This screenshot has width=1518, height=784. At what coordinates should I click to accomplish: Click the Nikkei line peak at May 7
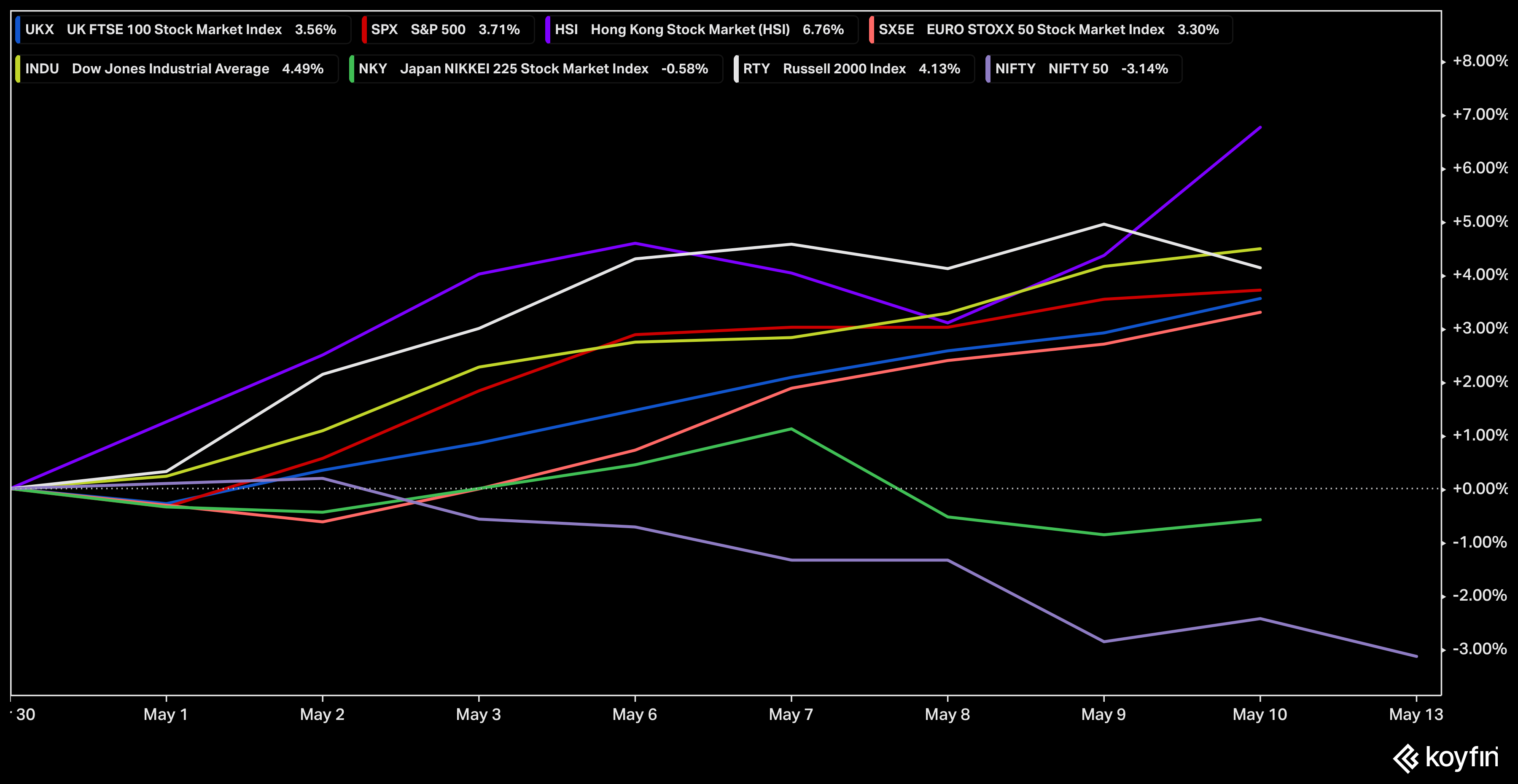(x=791, y=429)
